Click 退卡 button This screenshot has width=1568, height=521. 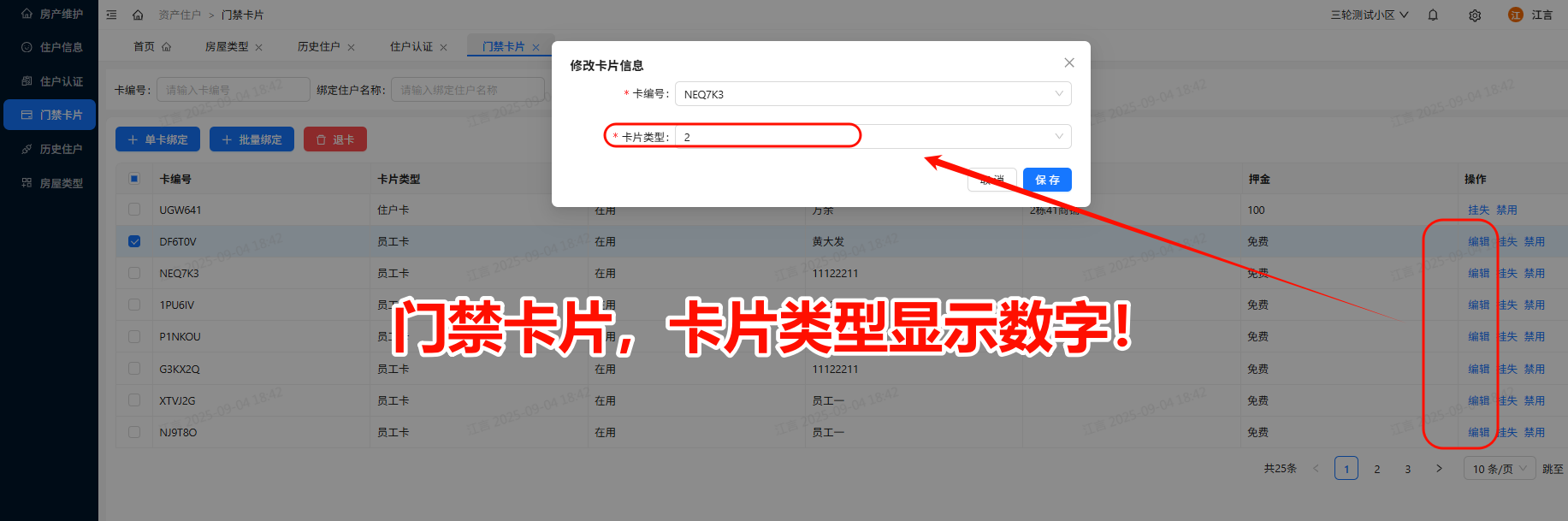coord(334,139)
